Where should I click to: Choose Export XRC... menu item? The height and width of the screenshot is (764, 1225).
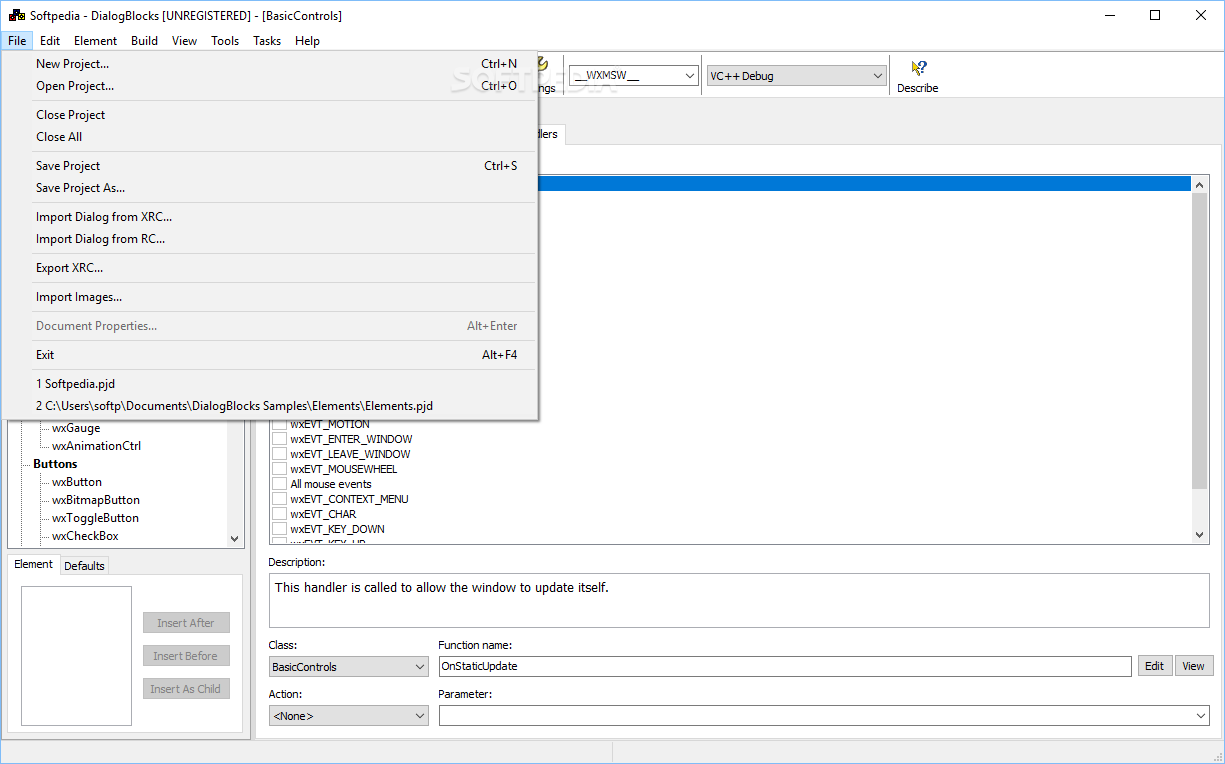270,268
